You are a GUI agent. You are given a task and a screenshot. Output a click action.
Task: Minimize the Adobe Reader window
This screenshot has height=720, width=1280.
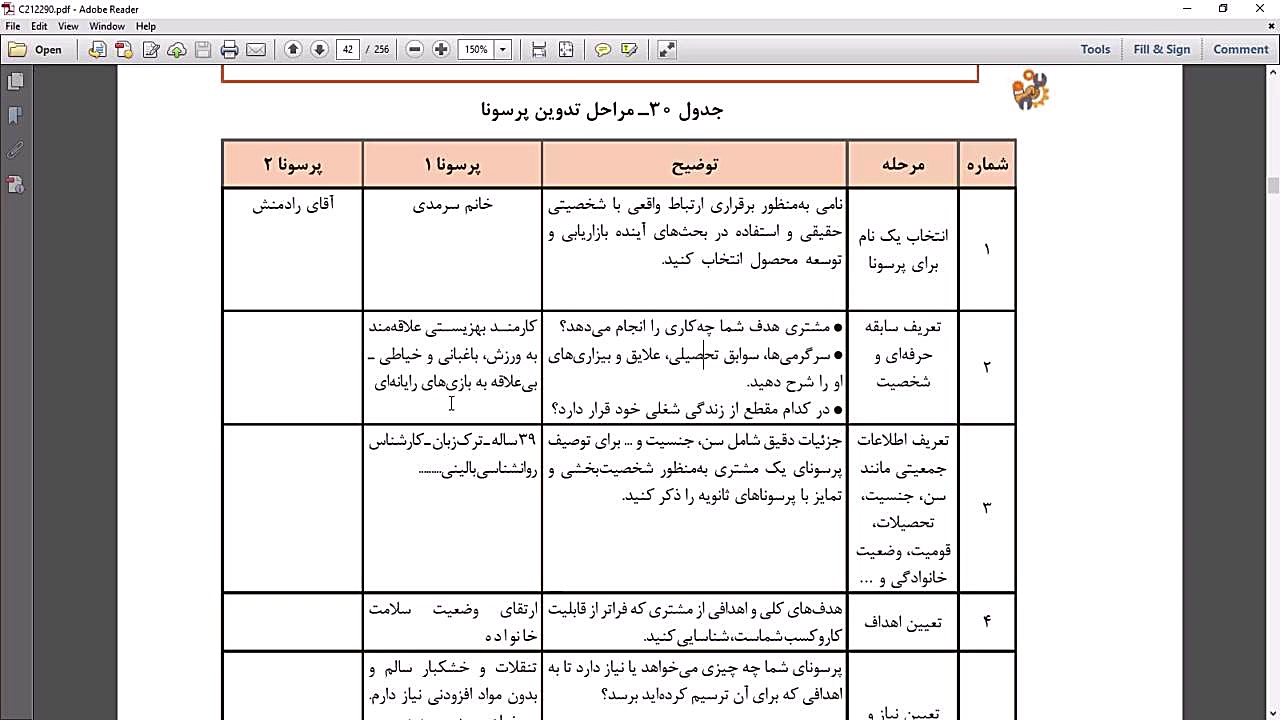[1187, 8]
